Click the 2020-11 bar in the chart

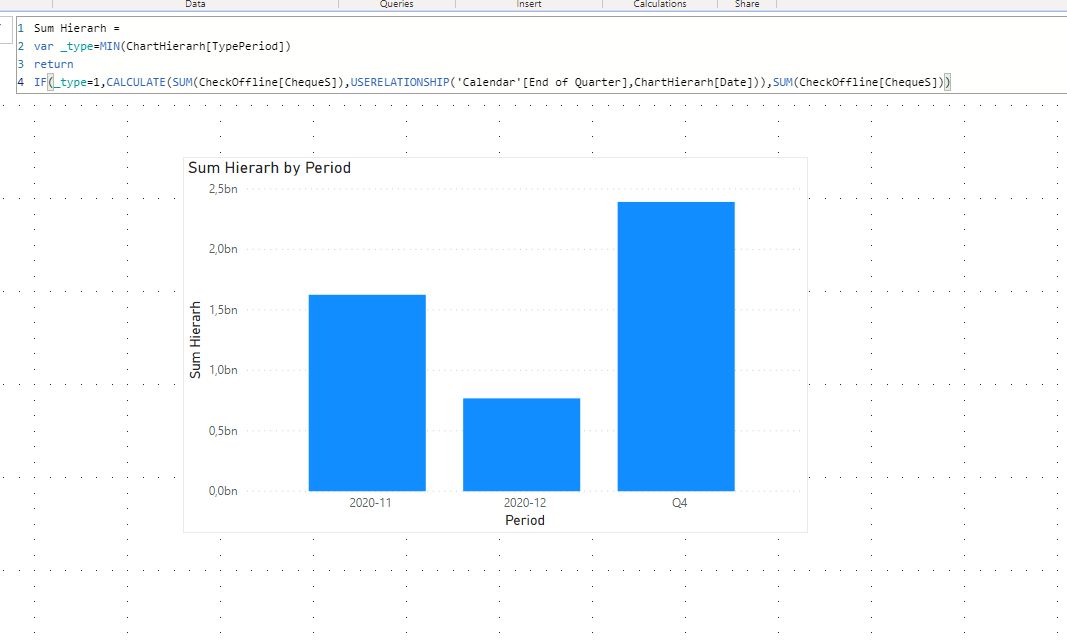pyautogui.click(x=367, y=392)
